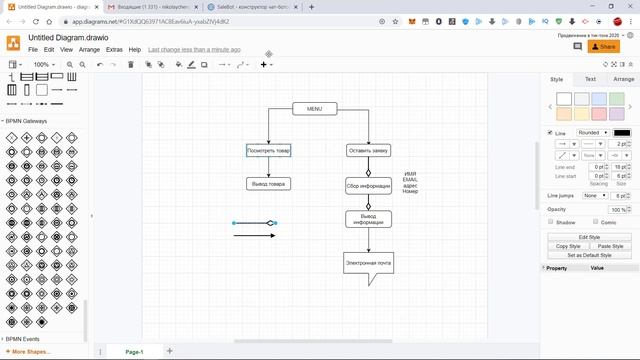This screenshot has height=360, width=640.
Task: Open the Line jumps None dropdown
Action: coord(595,196)
